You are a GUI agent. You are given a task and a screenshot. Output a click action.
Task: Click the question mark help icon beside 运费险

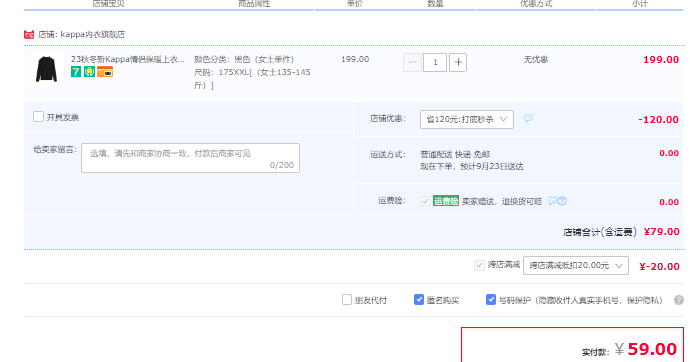tap(562, 201)
